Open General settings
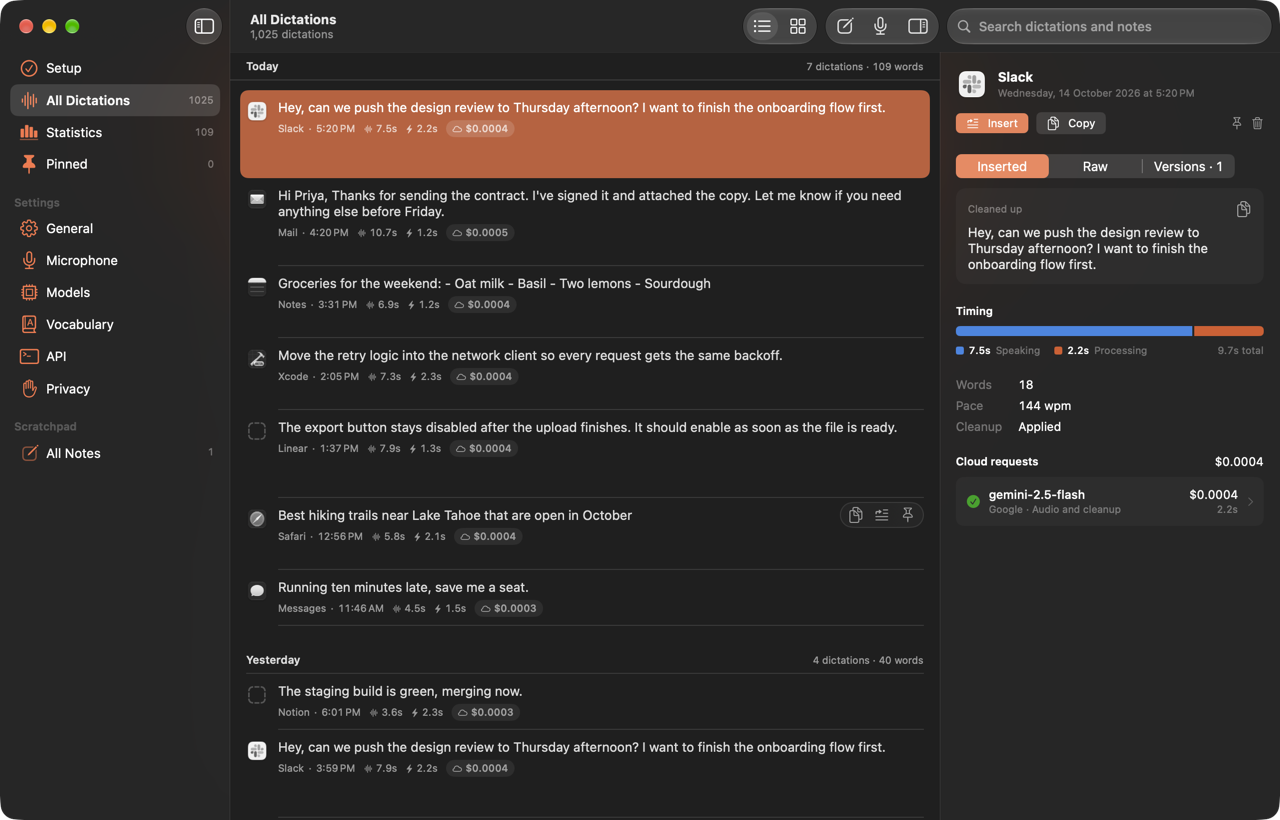Image resolution: width=1280 pixels, height=820 pixels. click(x=115, y=228)
